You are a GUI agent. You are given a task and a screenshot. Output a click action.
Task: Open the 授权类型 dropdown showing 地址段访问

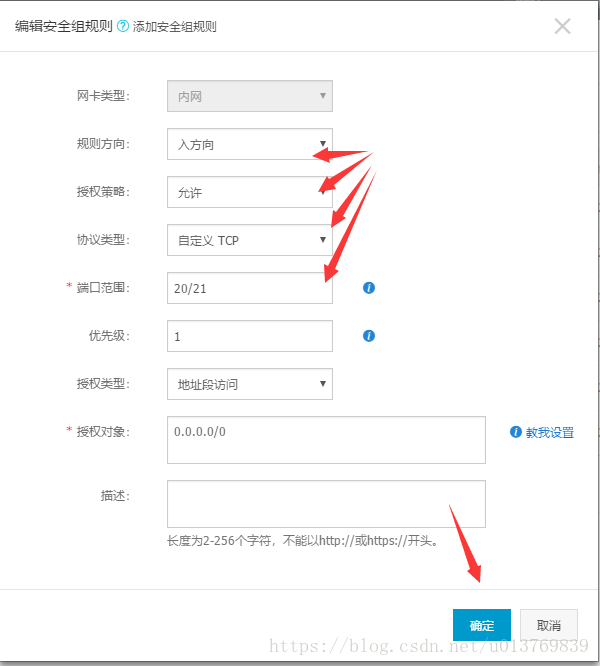click(250, 384)
